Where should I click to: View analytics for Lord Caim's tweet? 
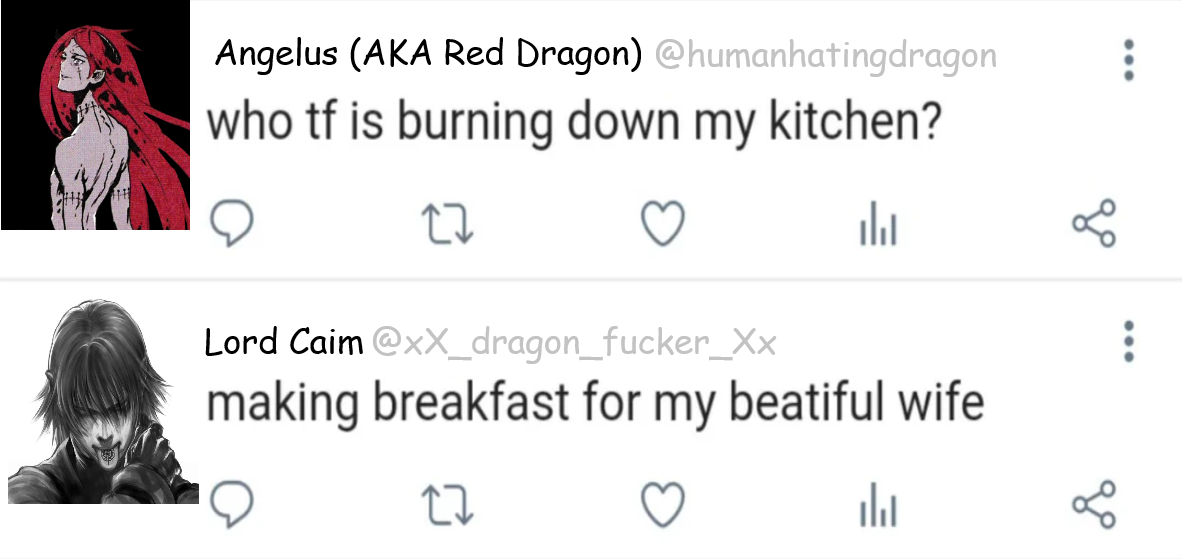[878, 507]
